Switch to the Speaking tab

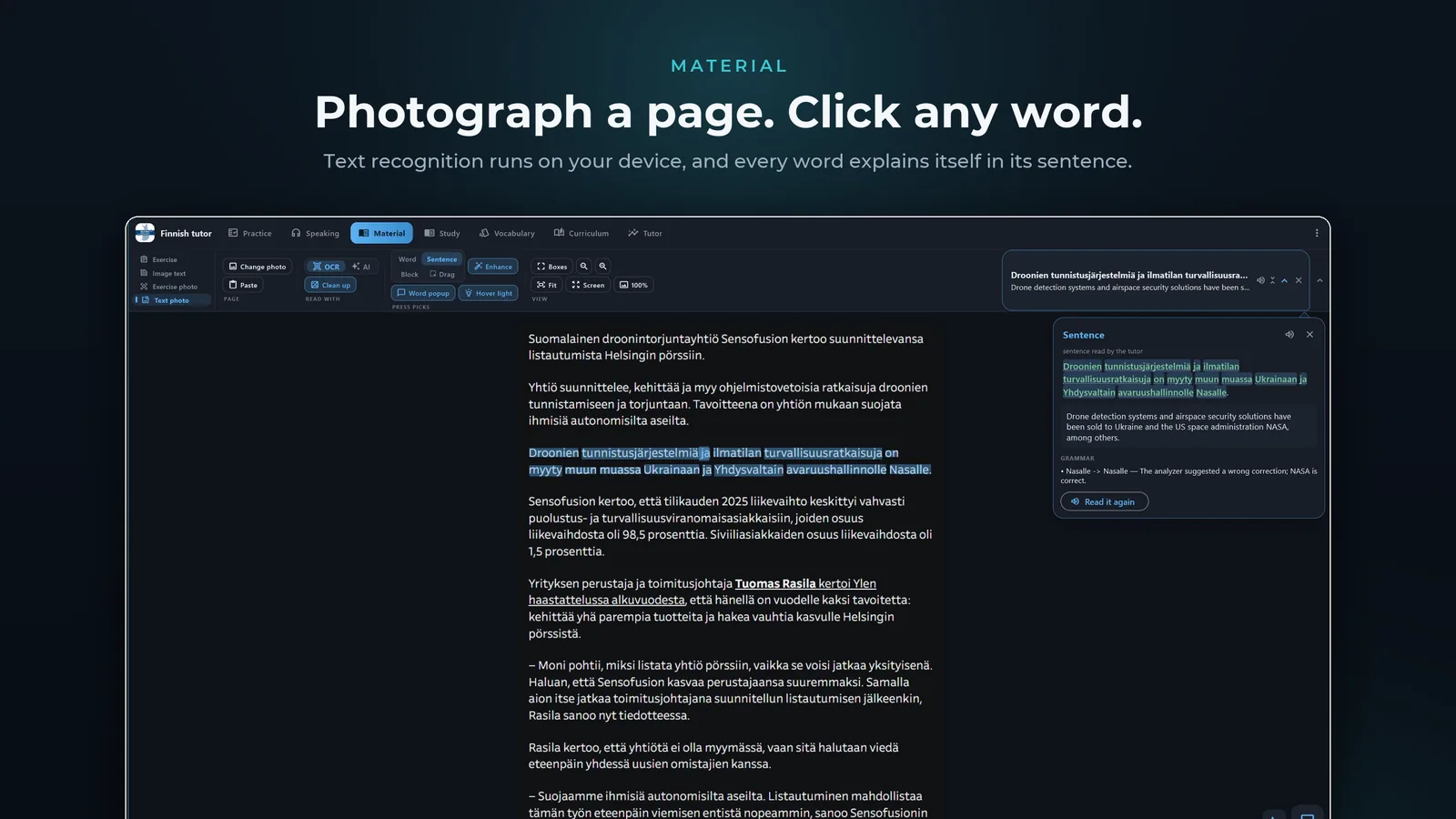[315, 233]
